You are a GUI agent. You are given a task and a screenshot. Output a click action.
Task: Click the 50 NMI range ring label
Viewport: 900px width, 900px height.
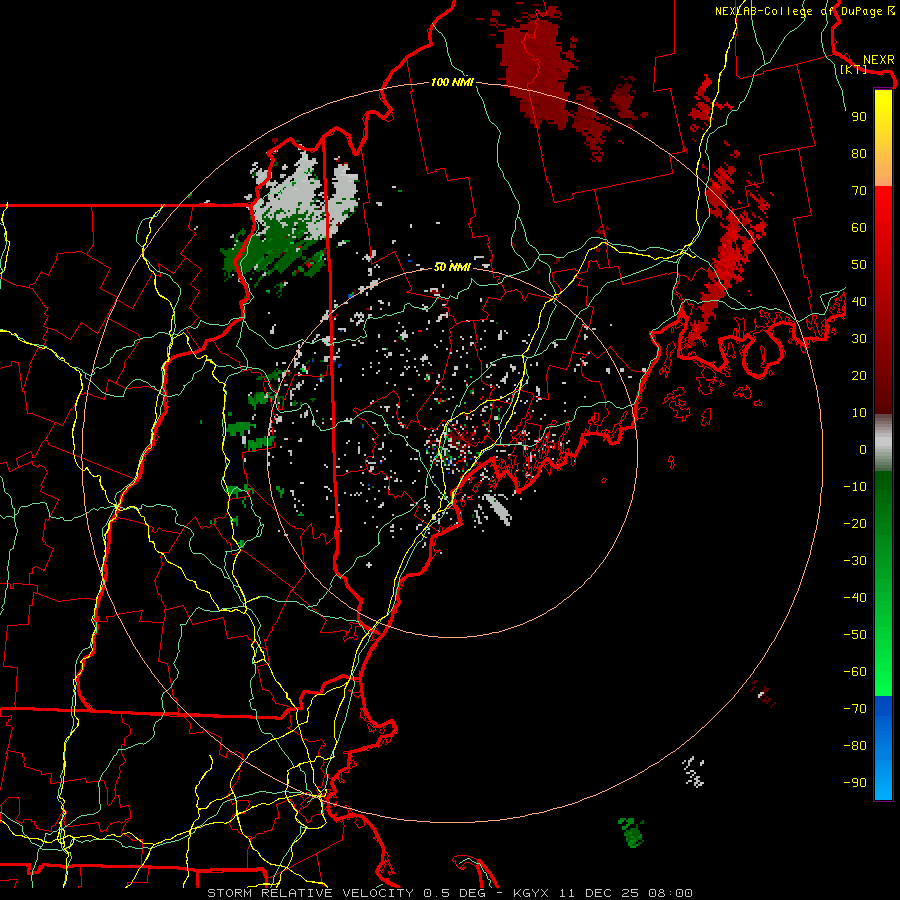tap(452, 267)
